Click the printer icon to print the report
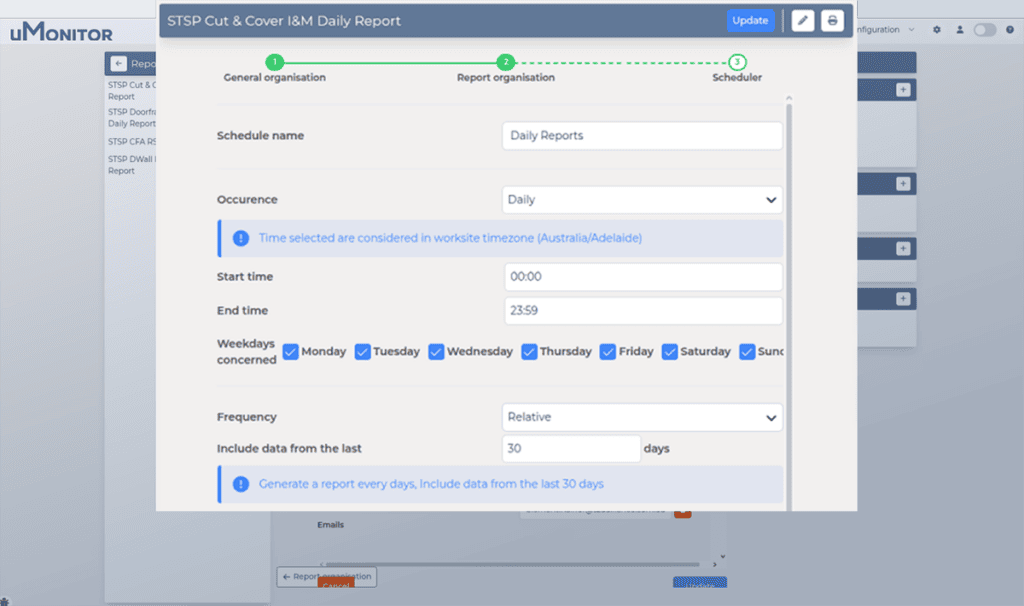This screenshot has height=606, width=1024. [x=833, y=20]
